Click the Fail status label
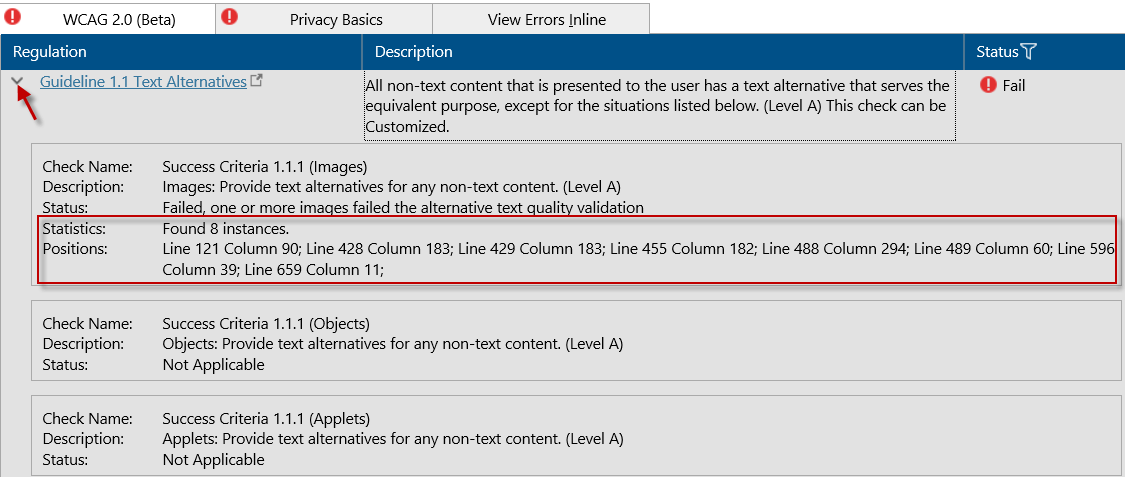The width and height of the screenshot is (1125, 477). coord(1014,85)
